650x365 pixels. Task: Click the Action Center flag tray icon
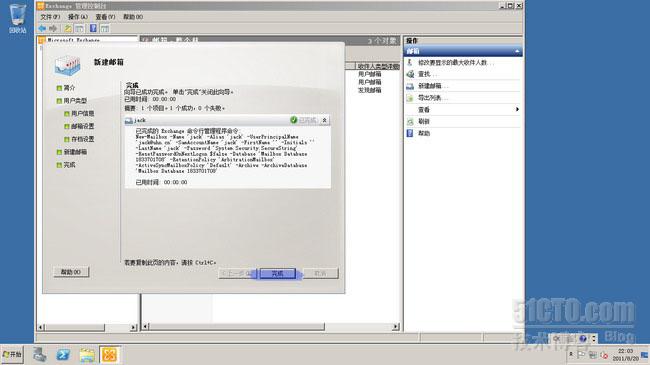pos(581,355)
